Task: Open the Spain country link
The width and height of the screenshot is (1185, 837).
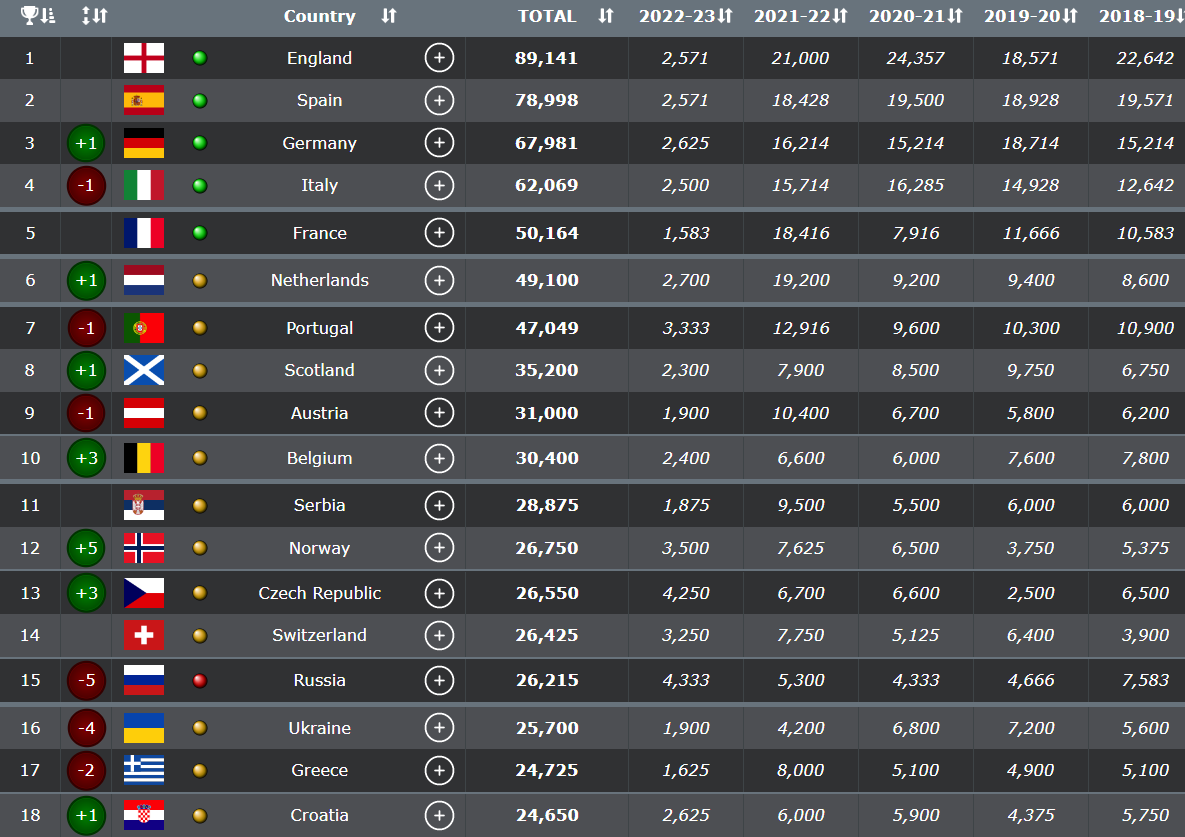Action: click(319, 100)
